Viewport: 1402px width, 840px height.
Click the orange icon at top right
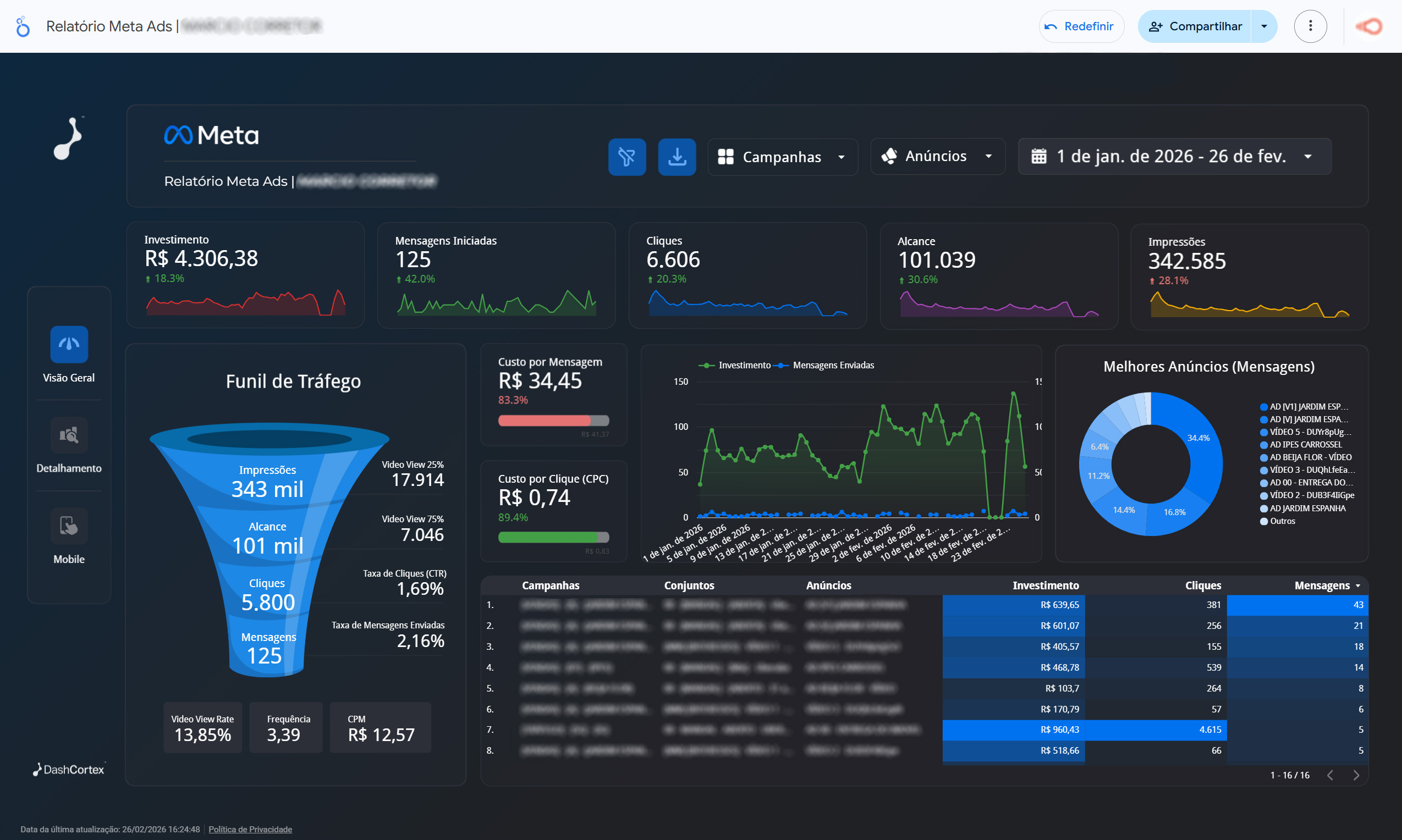(x=1369, y=26)
